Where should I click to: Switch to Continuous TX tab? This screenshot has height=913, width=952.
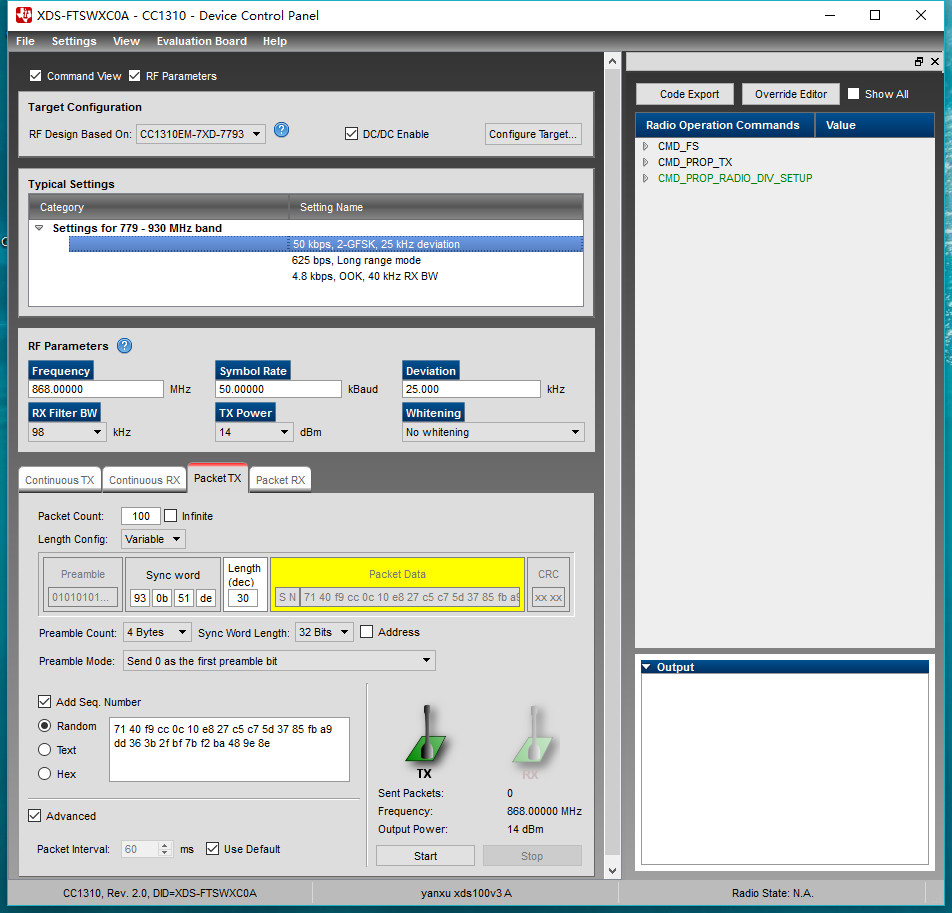pyautogui.click(x=60, y=480)
